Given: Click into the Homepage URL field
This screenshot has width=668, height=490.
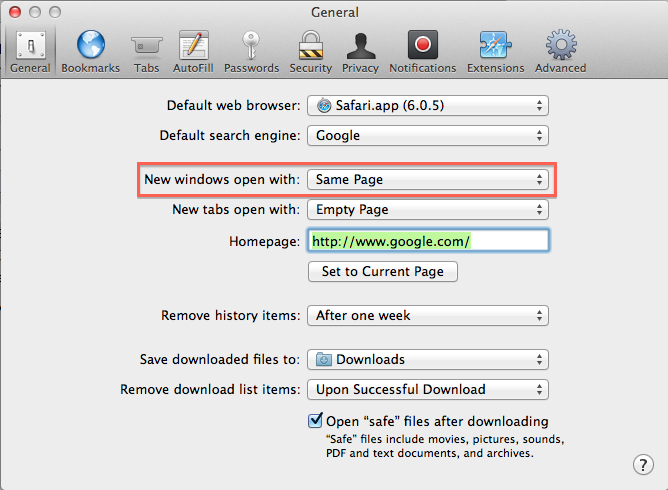Looking at the screenshot, I should pyautogui.click(x=428, y=241).
